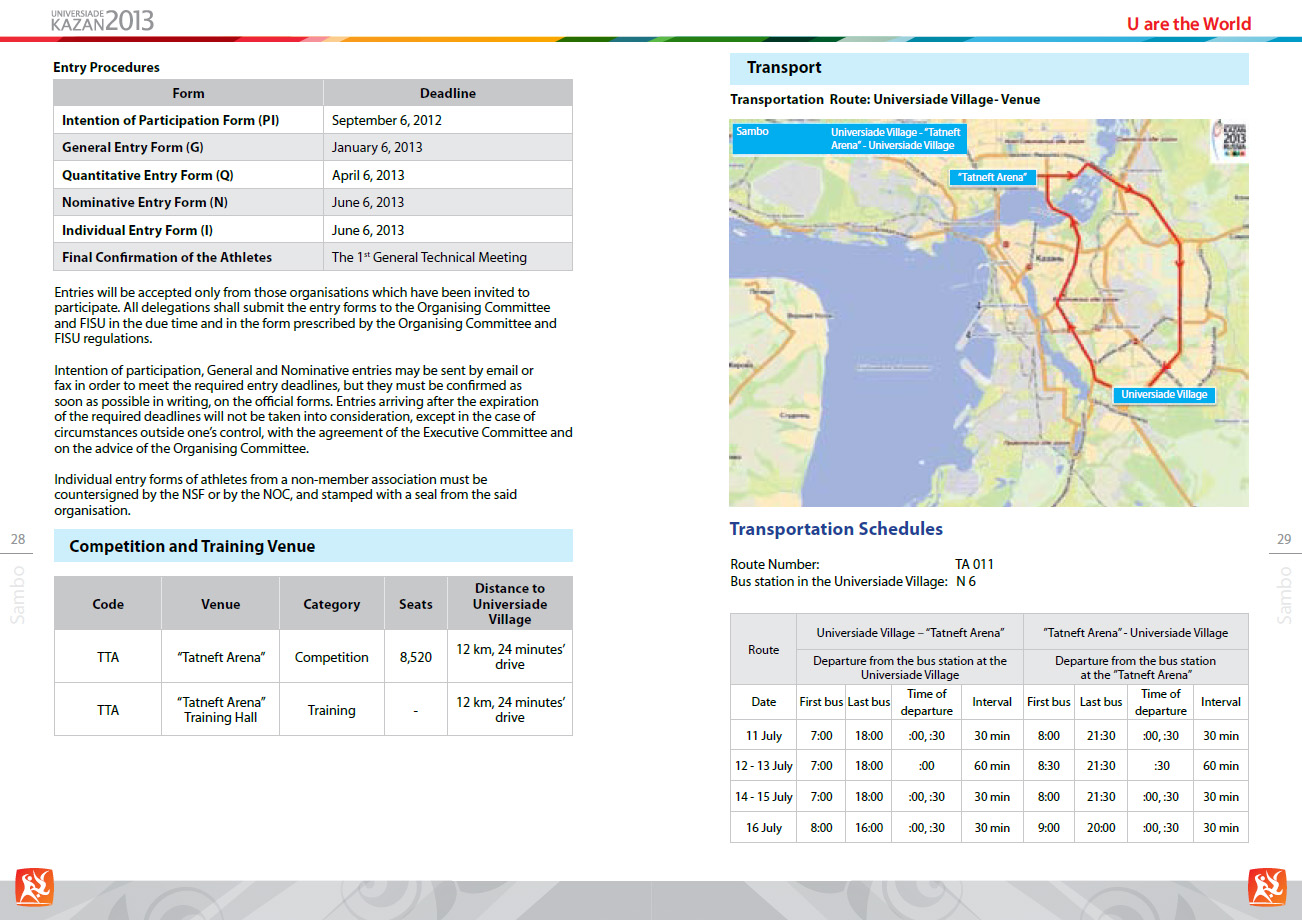Click the Universiade Kazan 2013 header logo

tap(102, 18)
